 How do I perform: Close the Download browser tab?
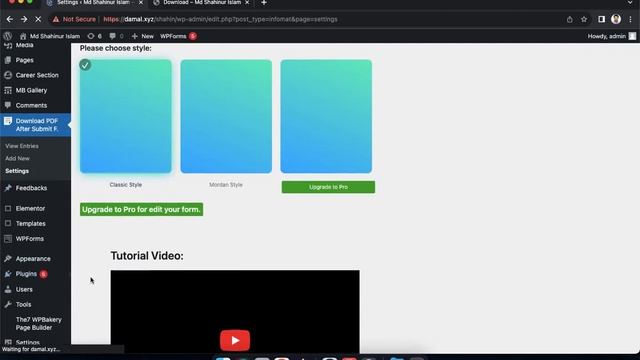click(x=247, y=2)
